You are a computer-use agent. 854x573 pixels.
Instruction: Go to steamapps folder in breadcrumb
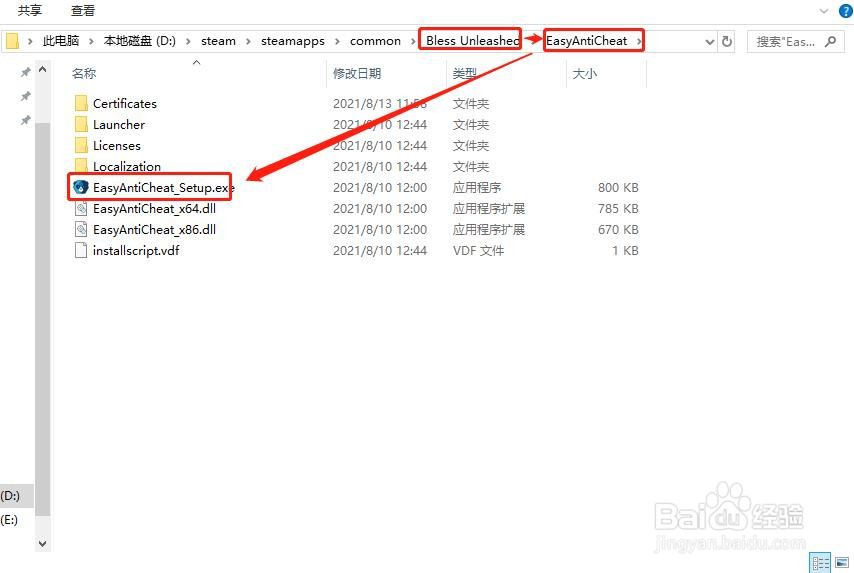[292, 41]
